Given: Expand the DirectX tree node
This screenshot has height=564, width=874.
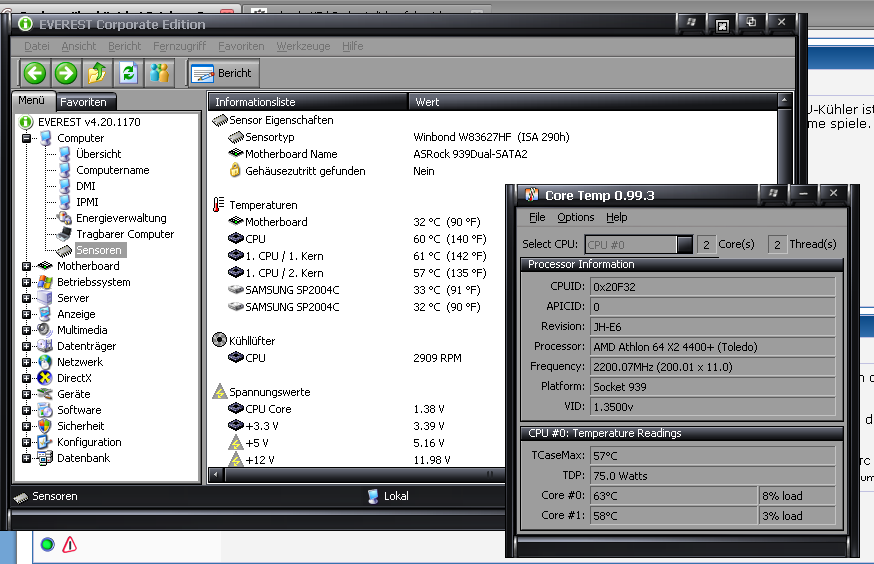Looking at the screenshot, I should click(26, 378).
